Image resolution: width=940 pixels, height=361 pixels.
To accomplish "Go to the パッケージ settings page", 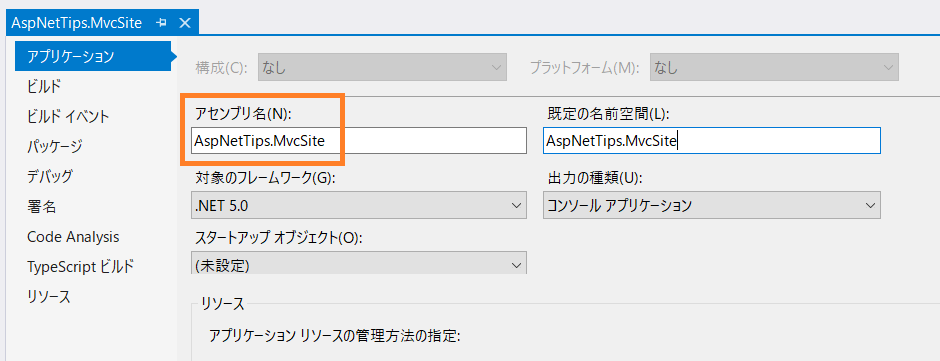I will point(55,146).
